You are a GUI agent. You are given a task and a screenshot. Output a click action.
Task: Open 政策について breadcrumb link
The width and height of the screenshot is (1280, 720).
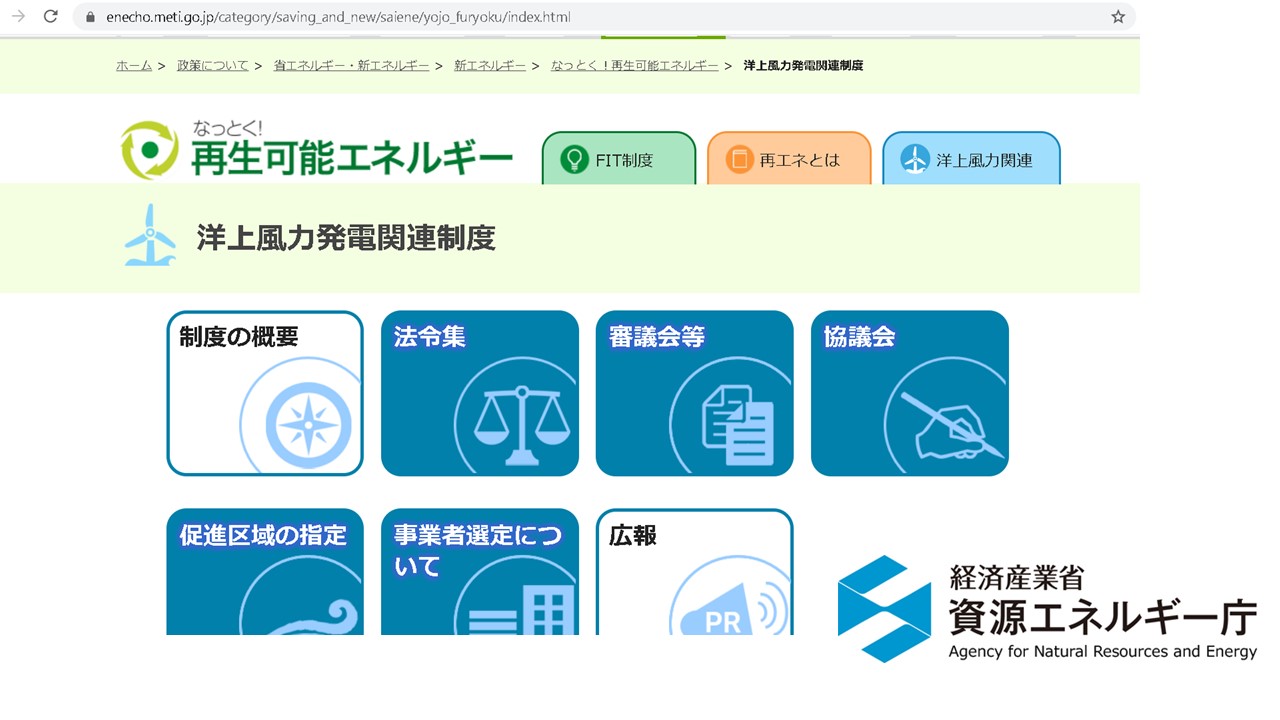[x=213, y=65]
